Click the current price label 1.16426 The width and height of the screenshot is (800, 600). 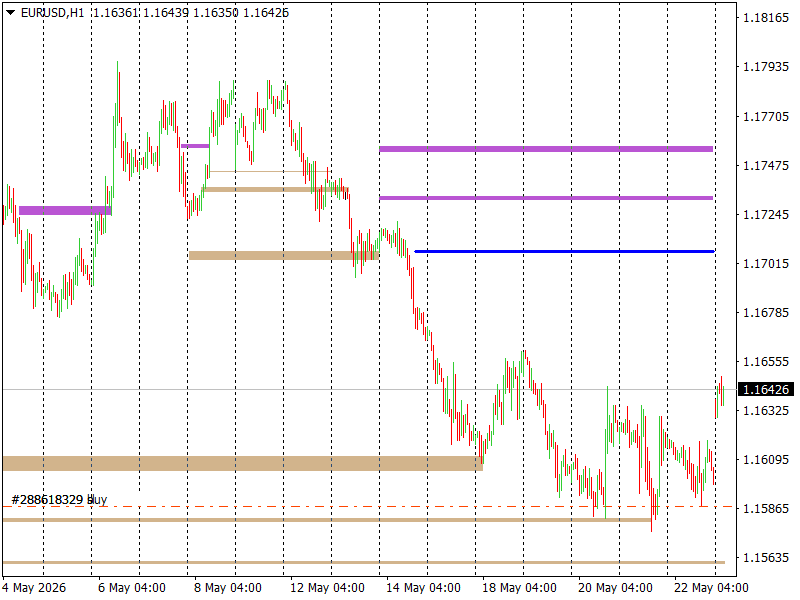coord(766,390)
